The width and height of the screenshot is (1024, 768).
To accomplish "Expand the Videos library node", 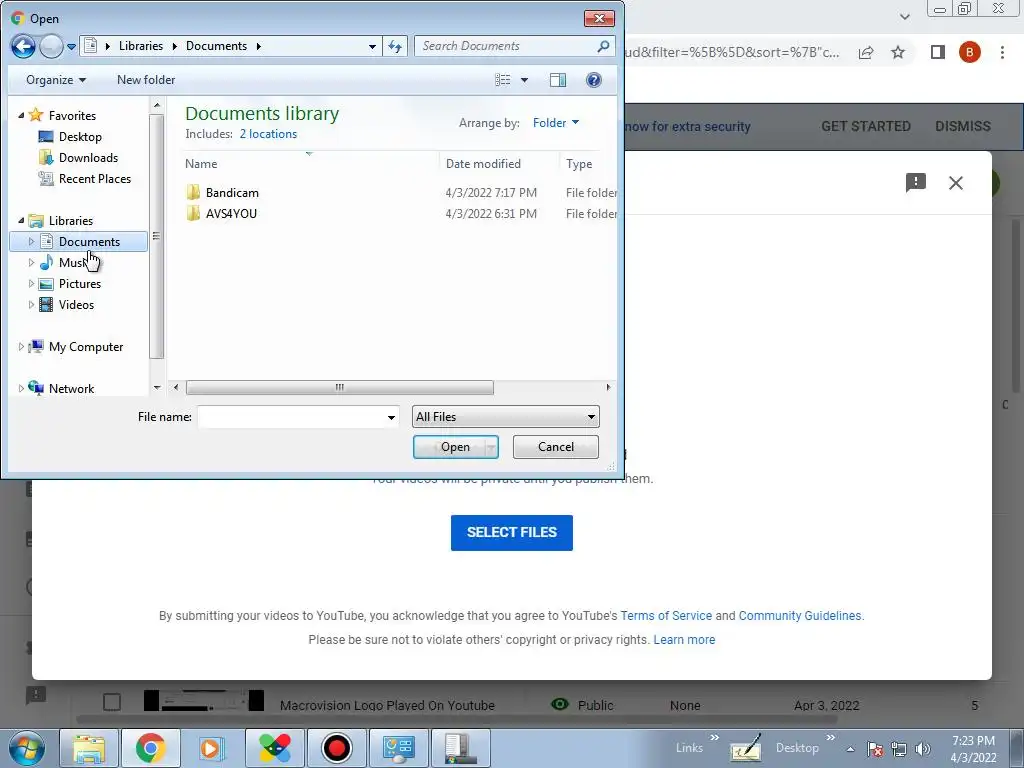I will (31, 304).
